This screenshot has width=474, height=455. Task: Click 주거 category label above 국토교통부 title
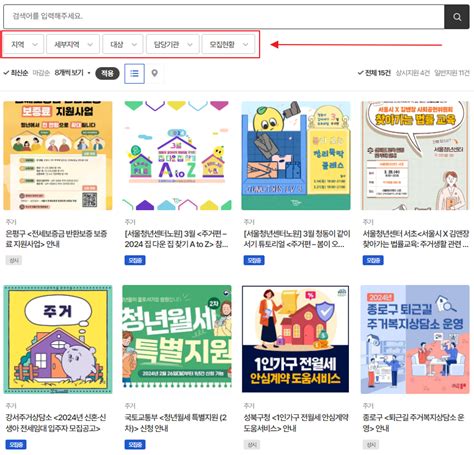tap(130, 406)
